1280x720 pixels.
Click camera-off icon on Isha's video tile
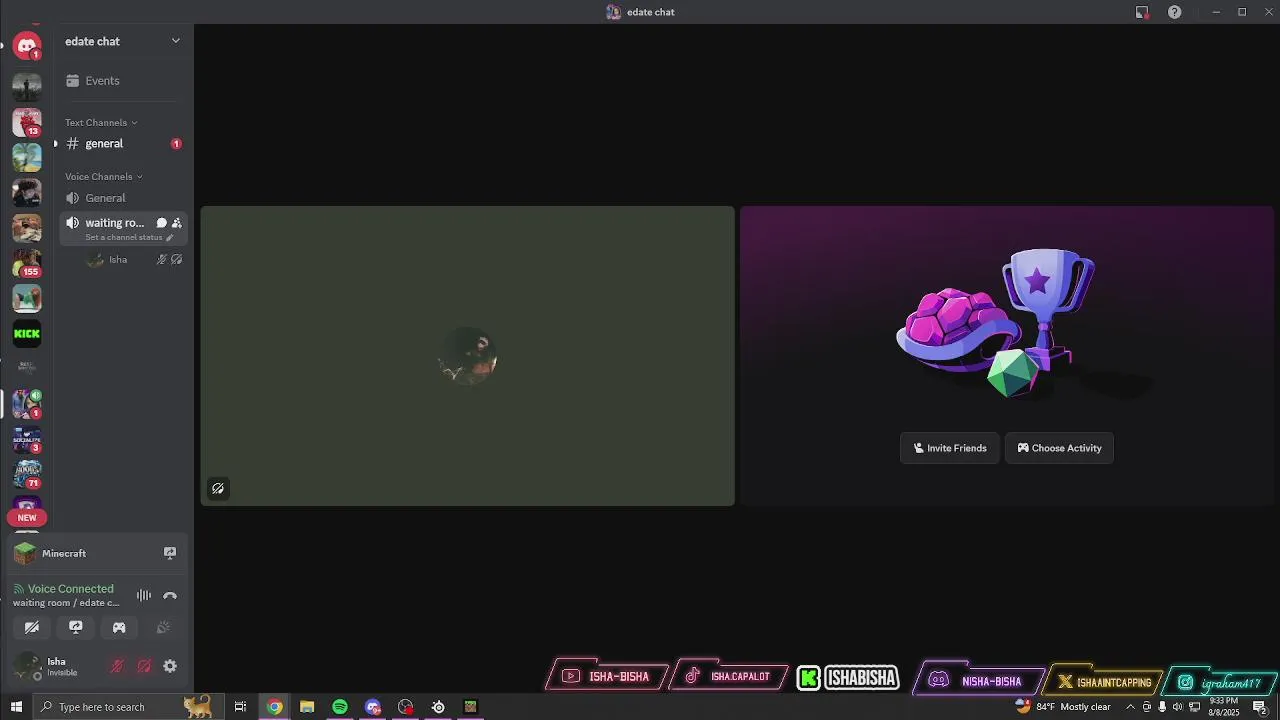[218, 489]
